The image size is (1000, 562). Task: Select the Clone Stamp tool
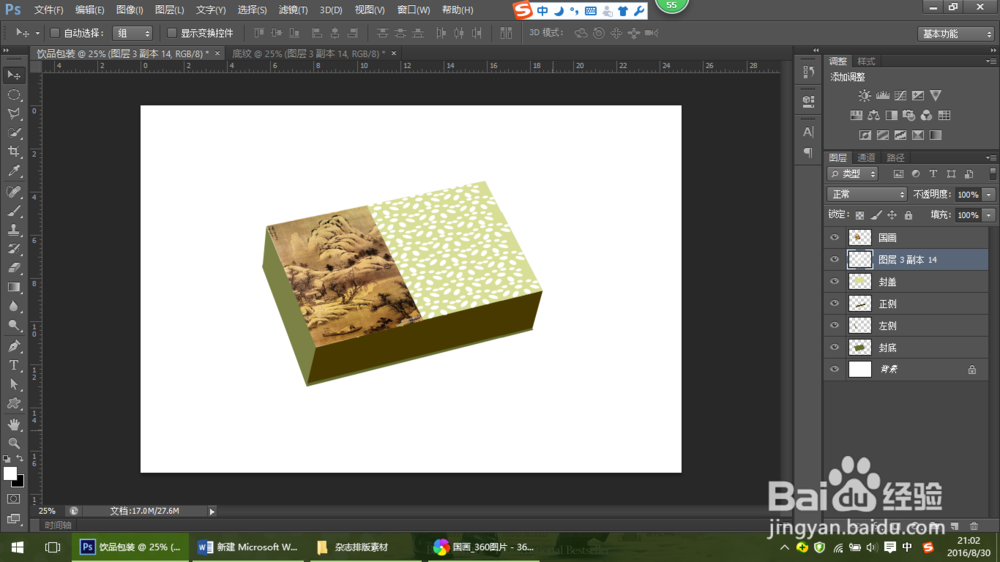click(x=13, y=230)
